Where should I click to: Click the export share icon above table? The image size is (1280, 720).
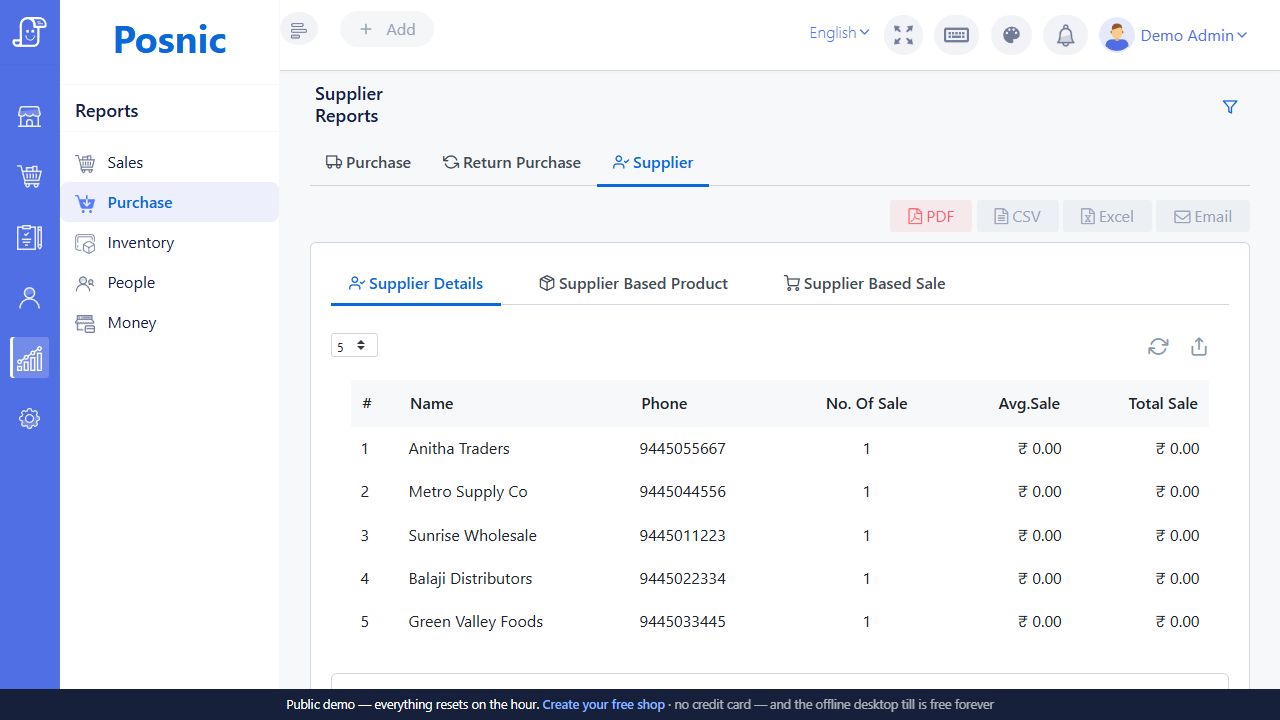1199,346
